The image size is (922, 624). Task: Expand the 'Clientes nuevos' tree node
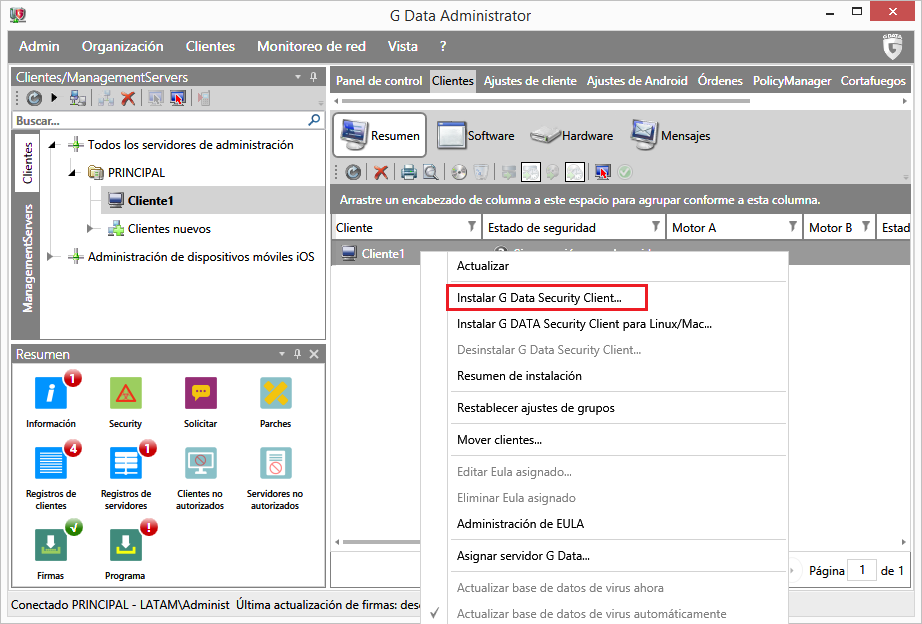click(91, 228)
